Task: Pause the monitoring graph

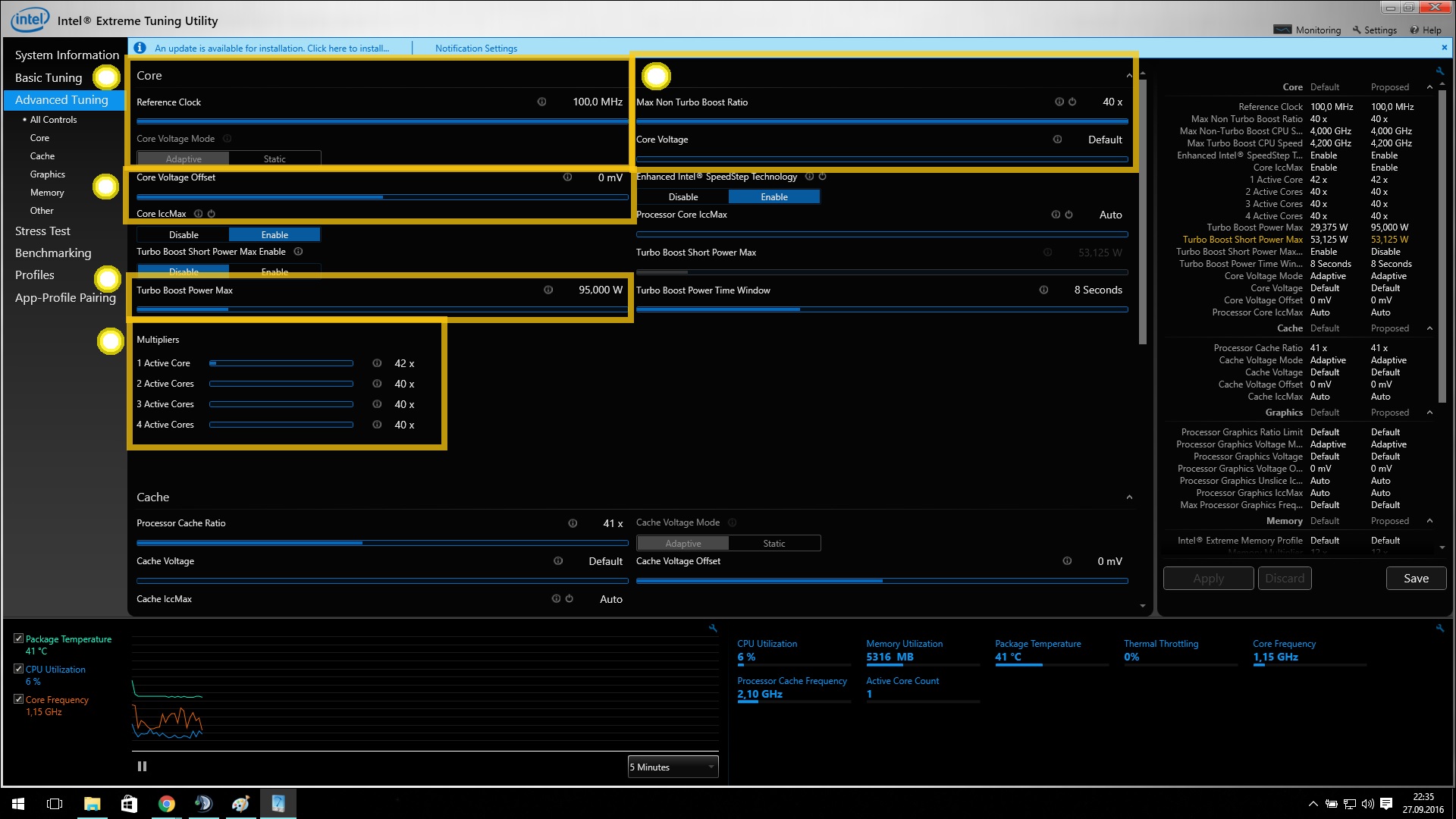Action: click(x=142, y=767)
